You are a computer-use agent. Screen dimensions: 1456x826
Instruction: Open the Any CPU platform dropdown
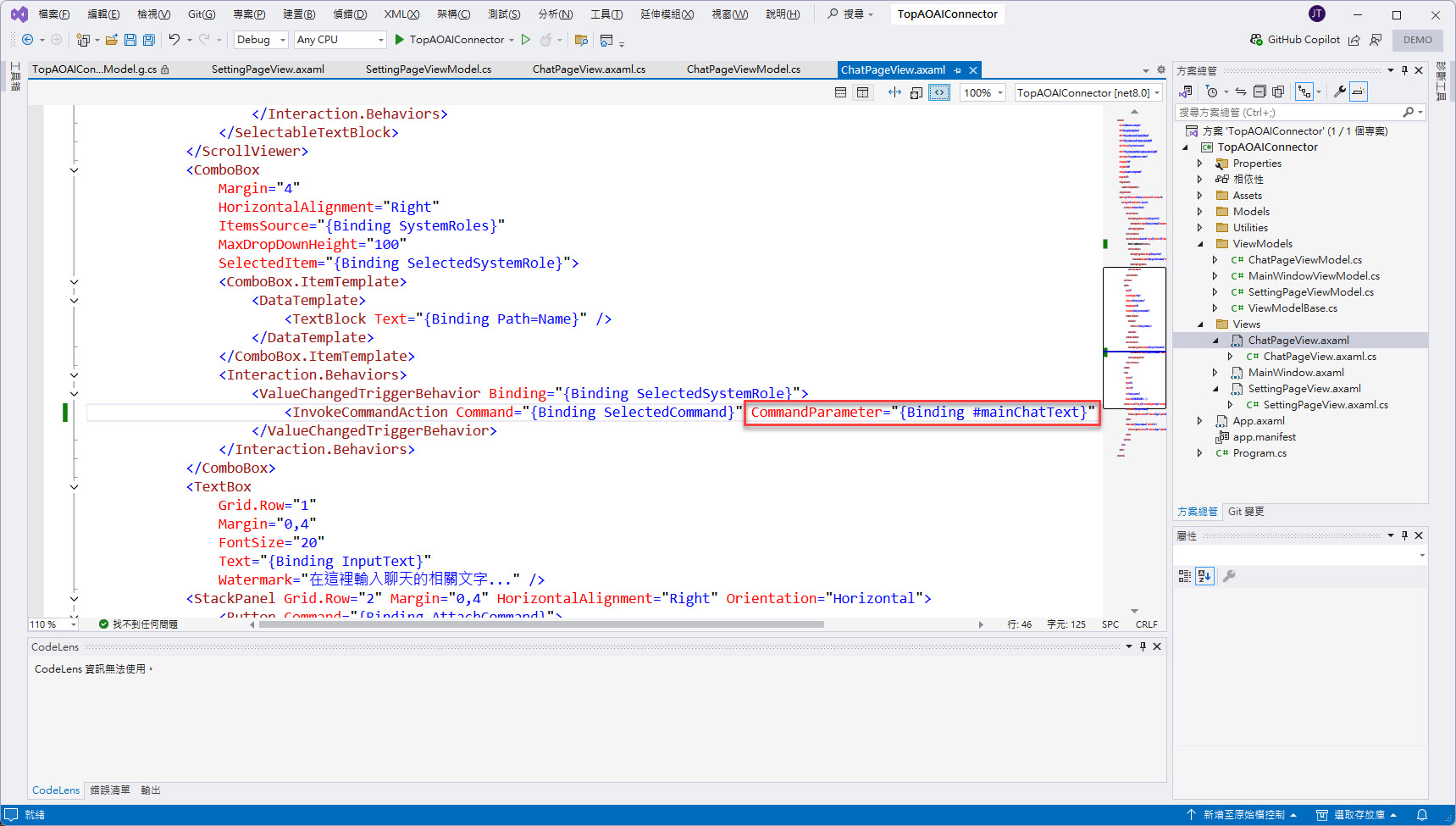tap(340, 40)
